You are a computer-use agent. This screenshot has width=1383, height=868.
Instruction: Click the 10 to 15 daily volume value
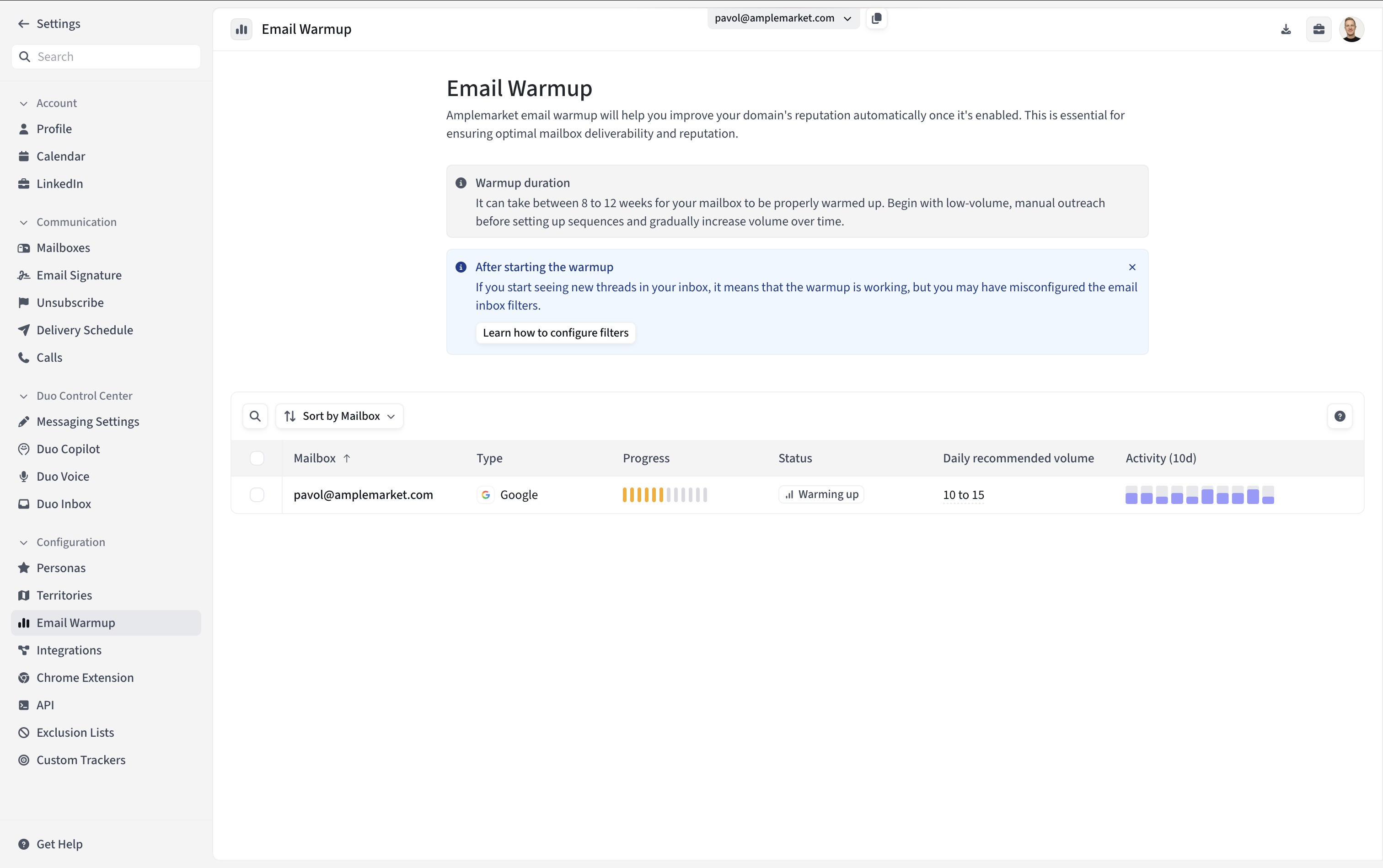click(x=963, y=495)
